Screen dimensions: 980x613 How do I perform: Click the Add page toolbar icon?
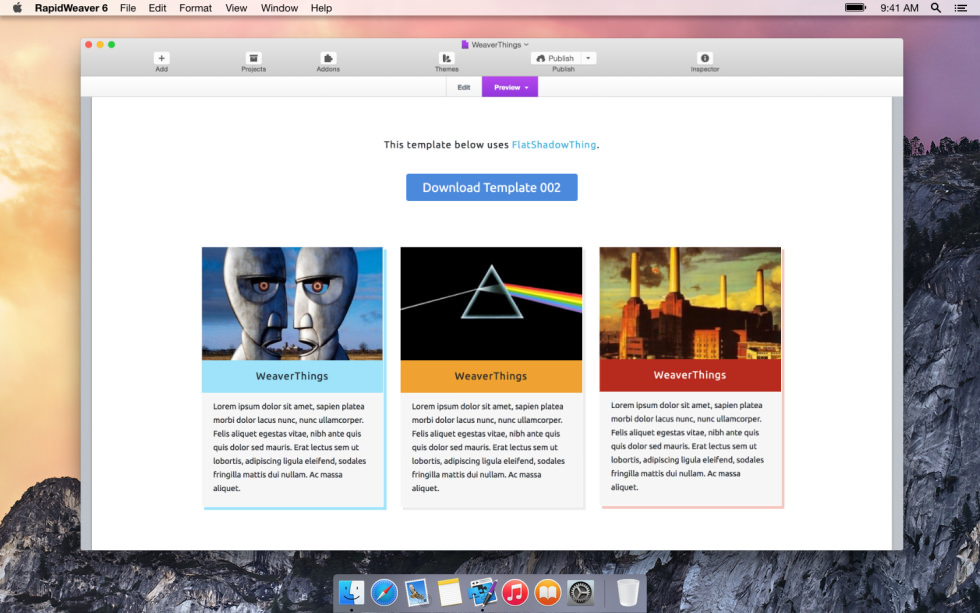pos(161,58)
